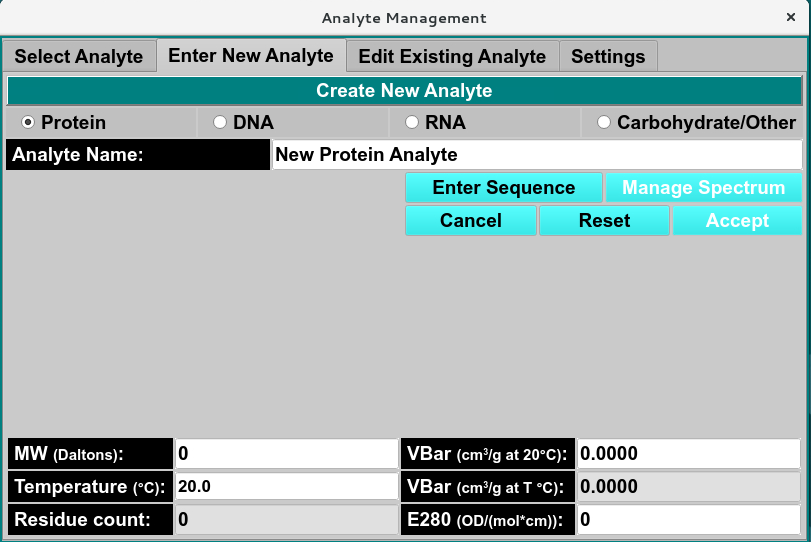
Task: Switch to the Select Analyte tab
Action: click(x=79, y=56)
